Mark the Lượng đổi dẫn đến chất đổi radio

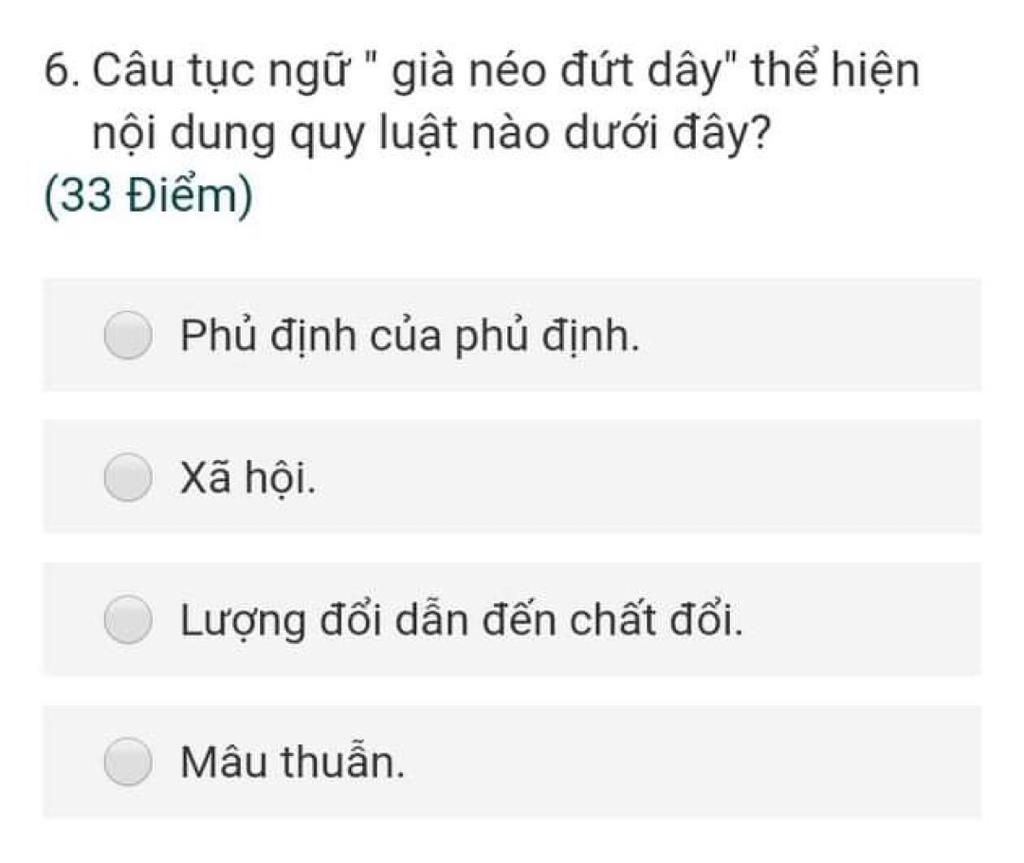click(x=128, y=619)
